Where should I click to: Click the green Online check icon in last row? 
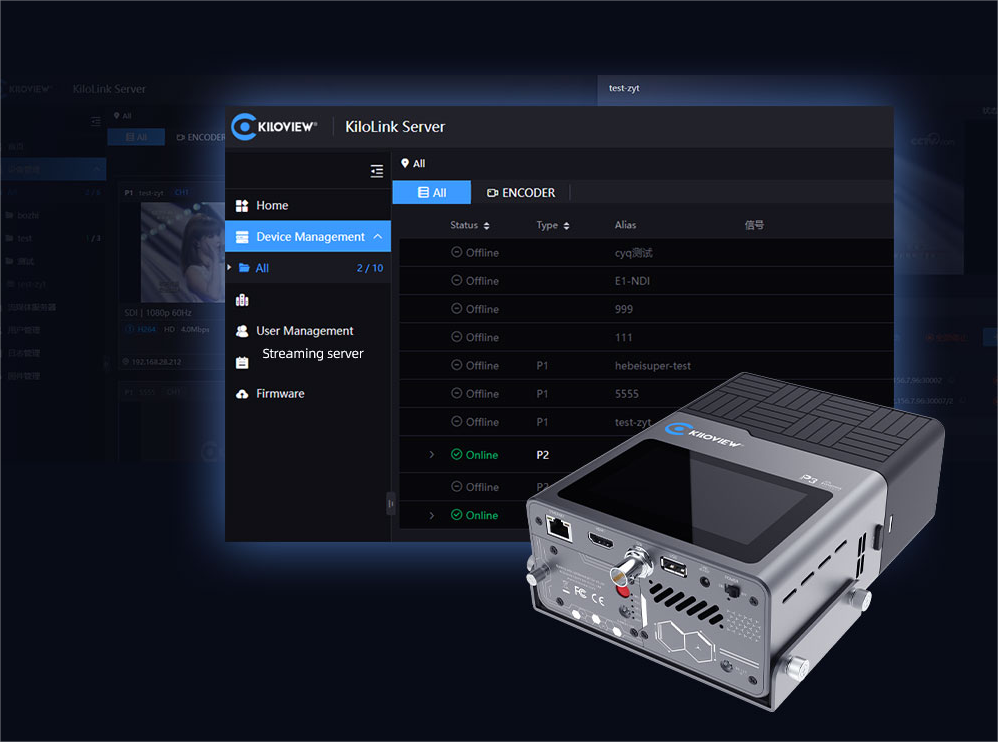(x=456, y=515)
